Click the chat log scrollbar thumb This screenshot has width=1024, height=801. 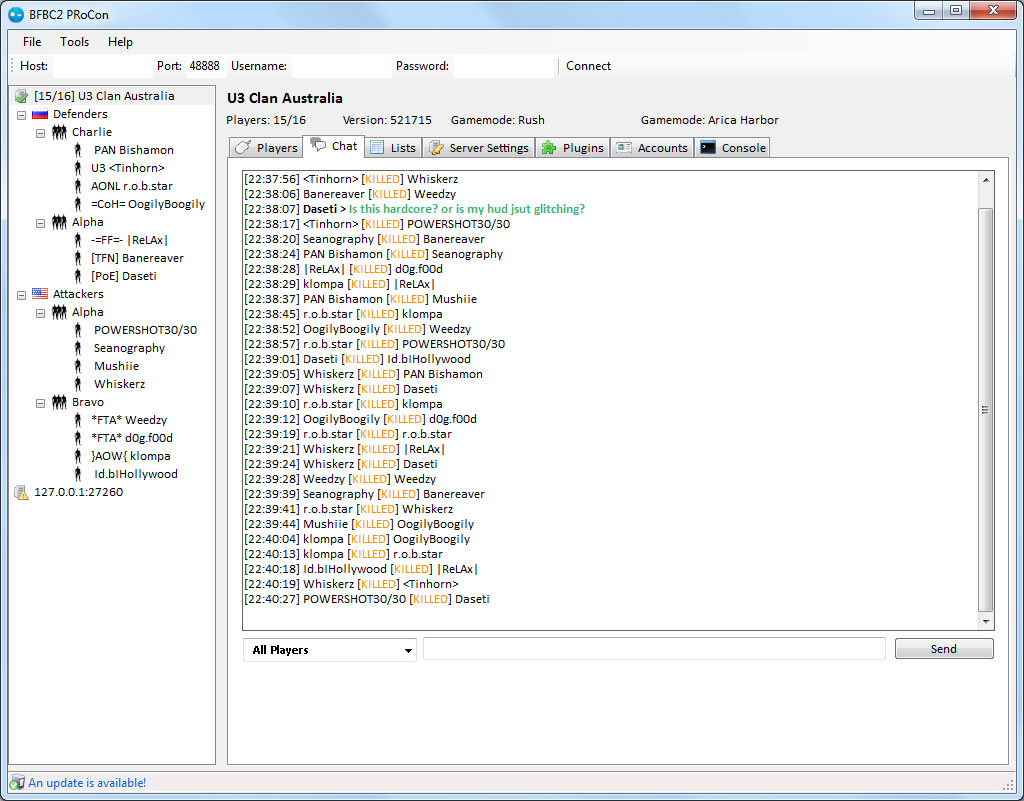[985, 410]
